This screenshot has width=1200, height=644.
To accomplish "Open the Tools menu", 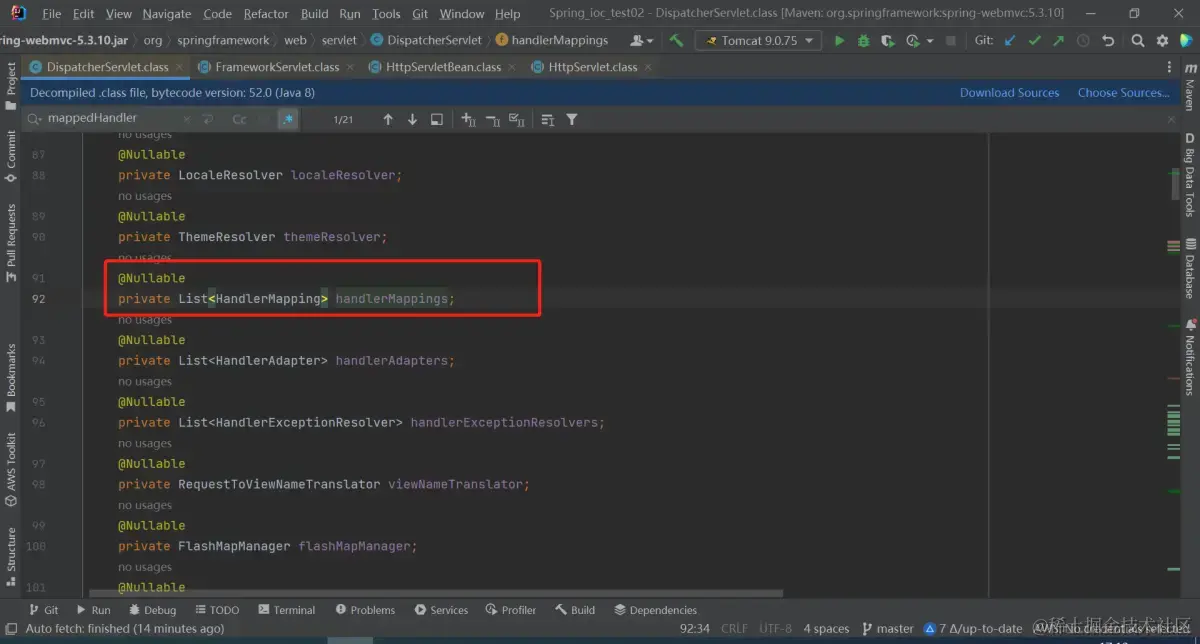I will pyautogui.click(x=386, y=14).
